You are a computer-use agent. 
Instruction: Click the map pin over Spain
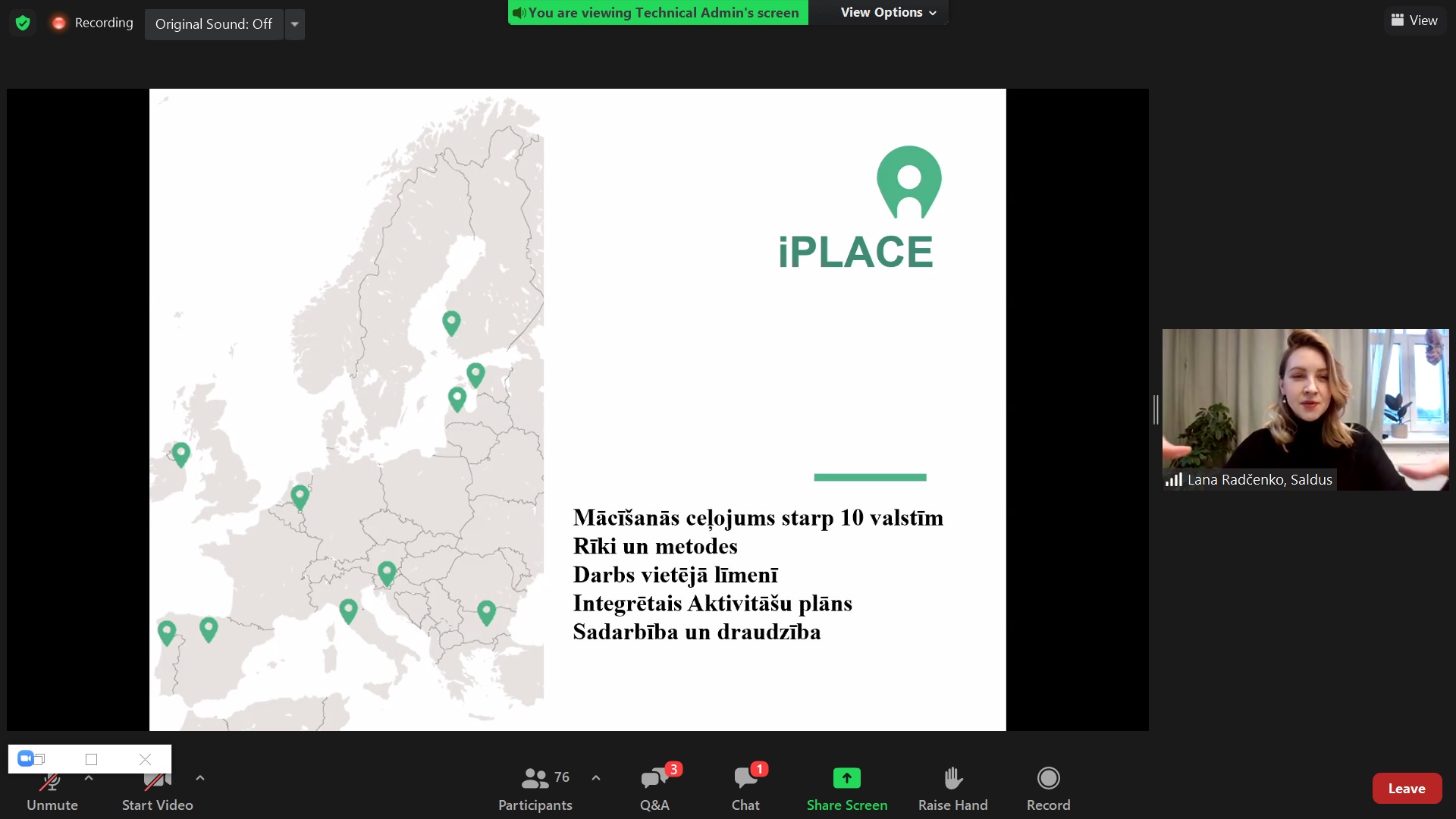209,630
